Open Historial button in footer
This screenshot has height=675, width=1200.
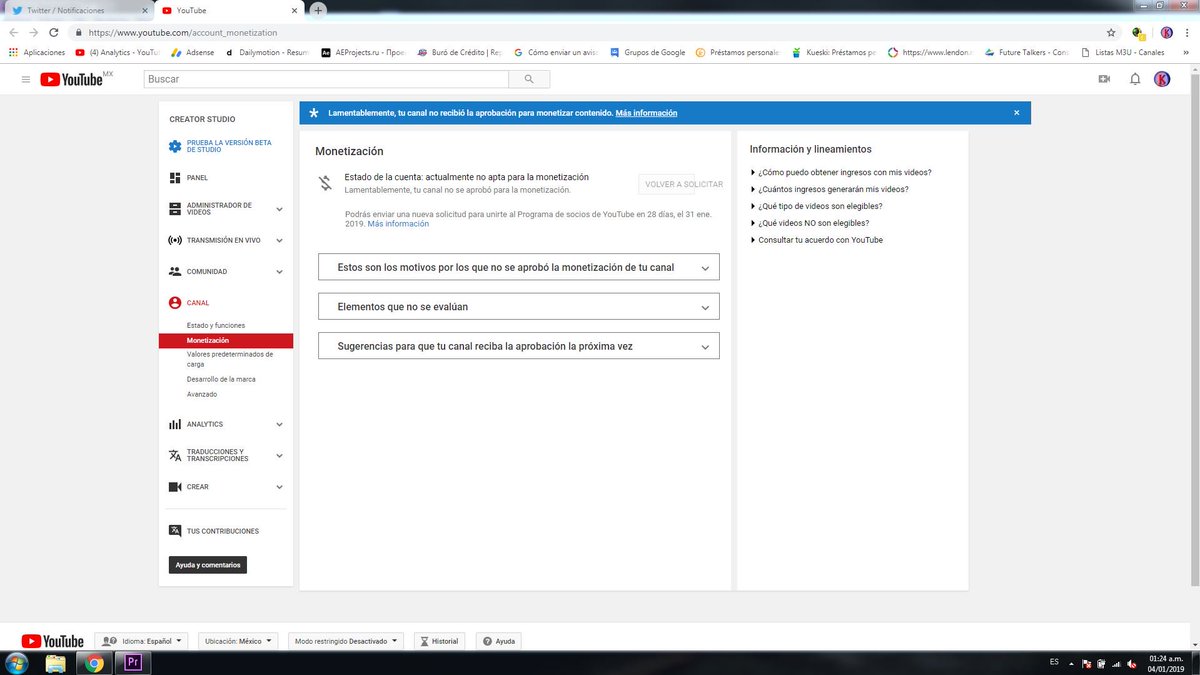tap(440, 641)
